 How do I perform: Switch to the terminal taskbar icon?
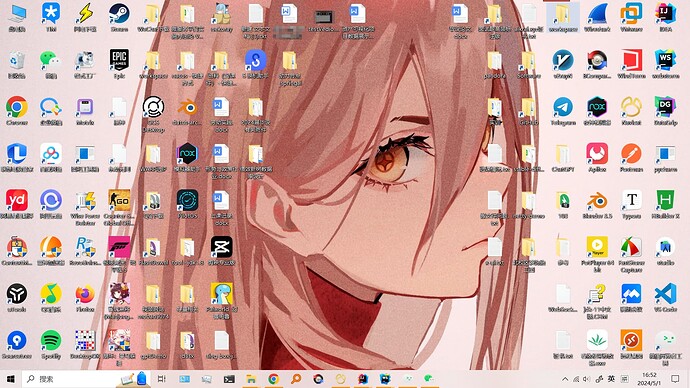point(229,379)
